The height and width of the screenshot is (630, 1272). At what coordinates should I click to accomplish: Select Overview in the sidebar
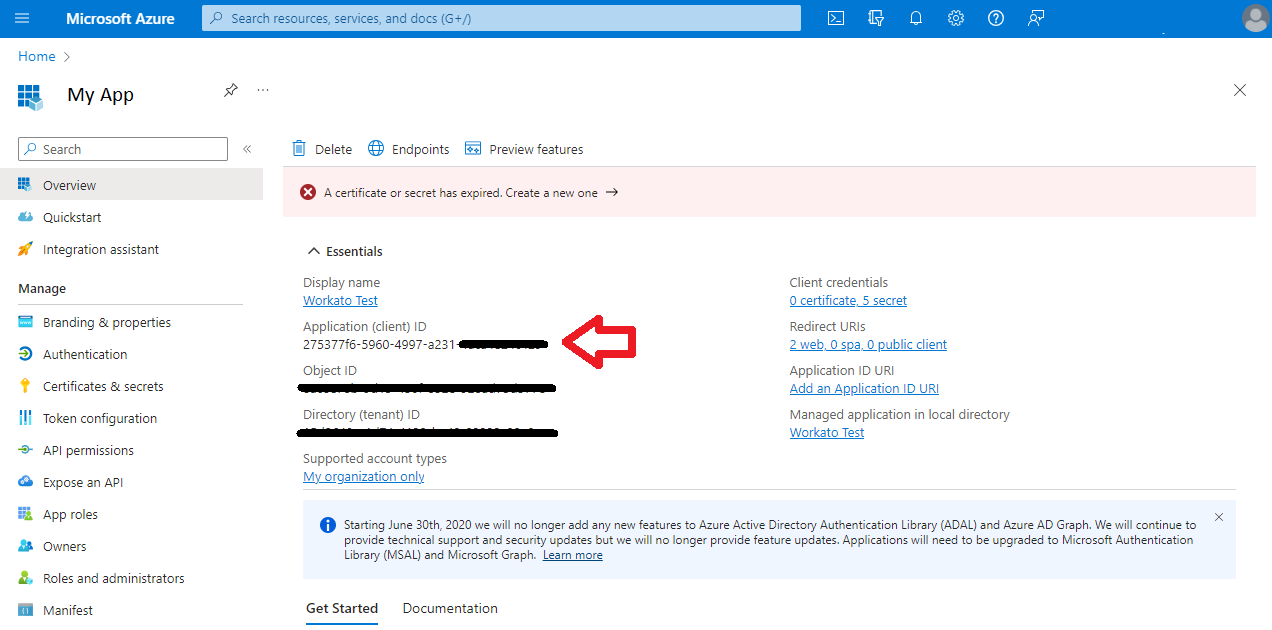point(131,185)
